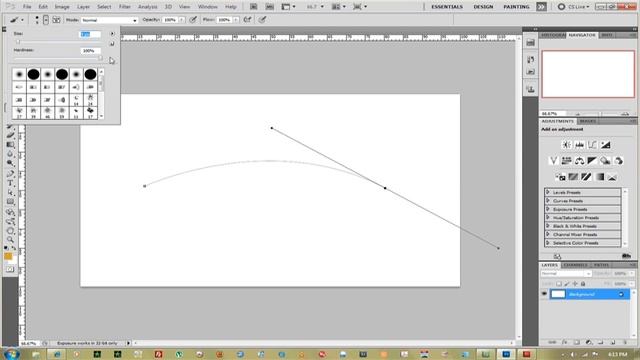Switch to the Painting workspace

tap(516, 7)
